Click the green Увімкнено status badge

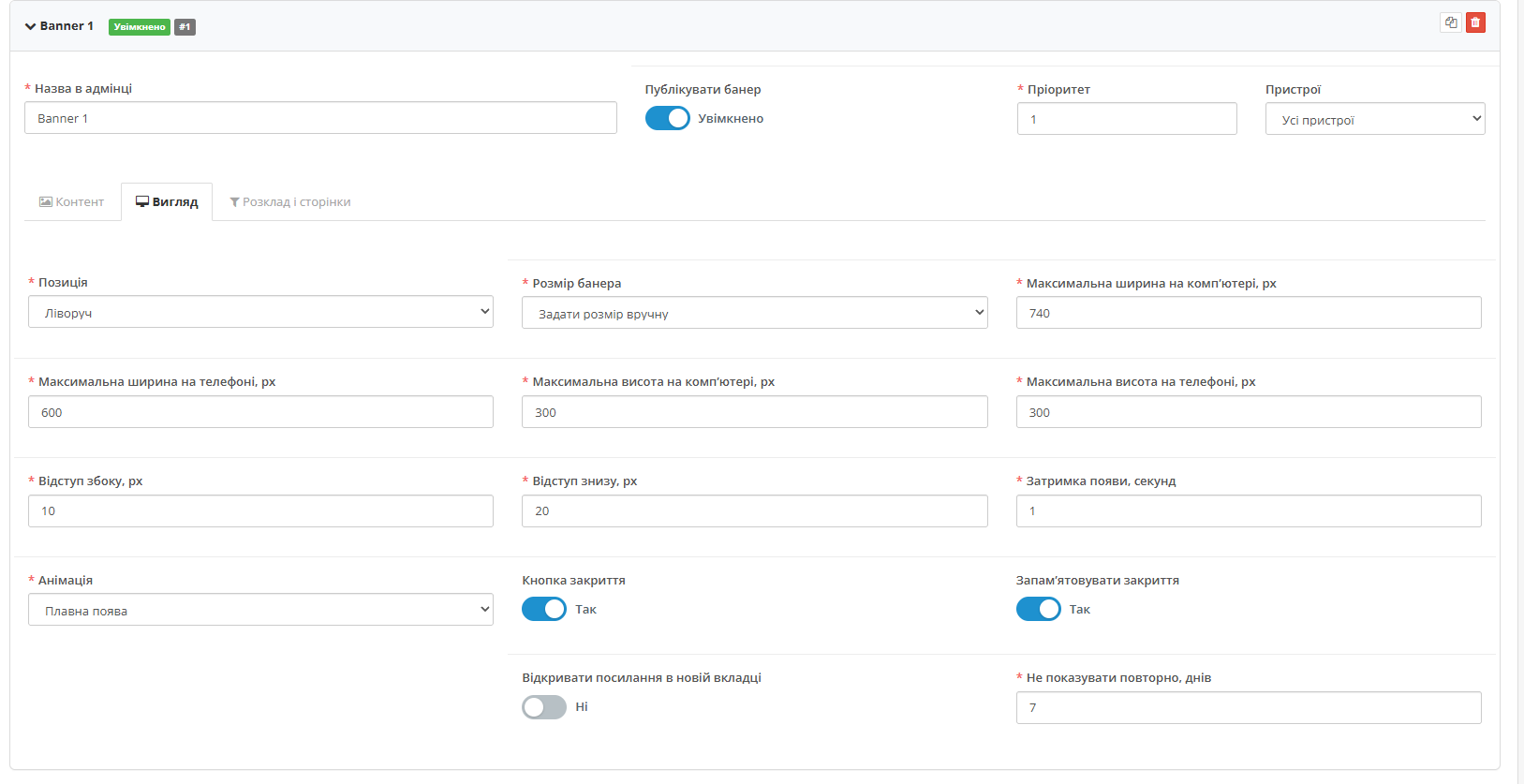[140, 27]
